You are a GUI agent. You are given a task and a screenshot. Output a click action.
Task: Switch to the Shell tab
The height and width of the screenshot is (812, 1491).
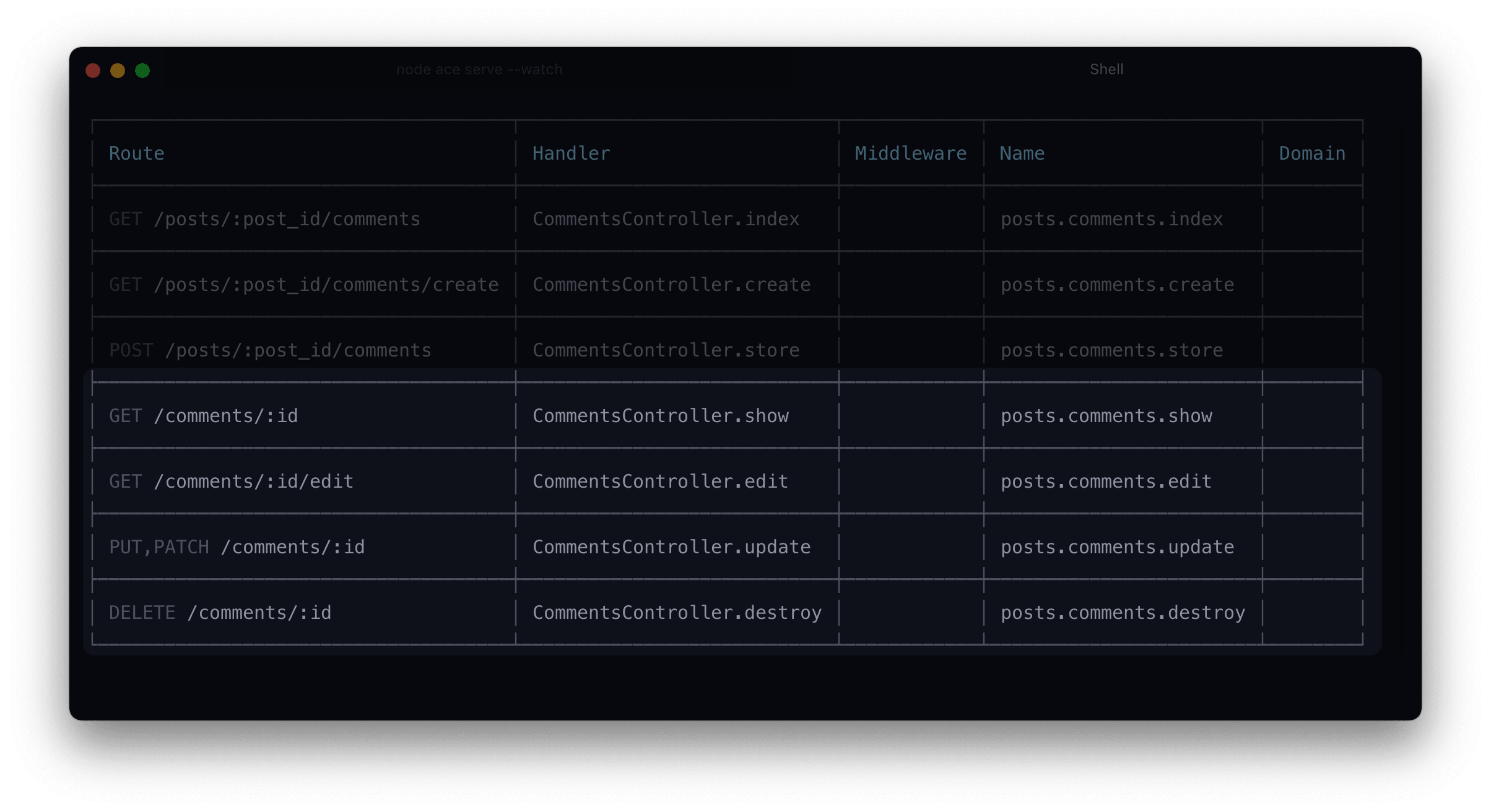click(x=1106, y=69)
